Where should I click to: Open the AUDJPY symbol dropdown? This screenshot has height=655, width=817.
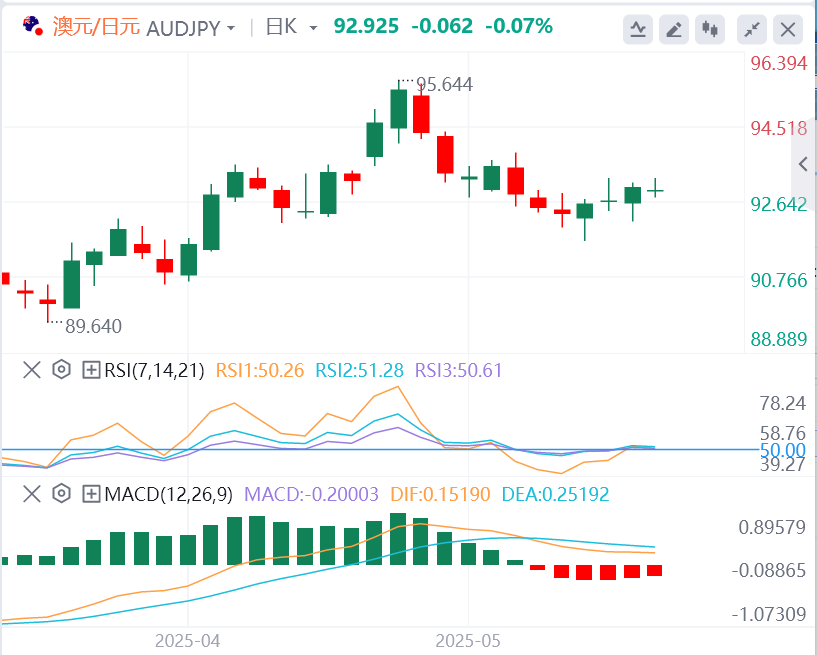point(191,27)
